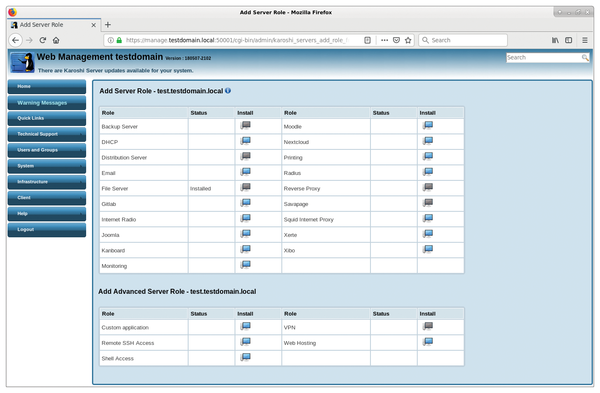Install the Xerte role
This screenshot has height=393, width=600.
(428, 234)
